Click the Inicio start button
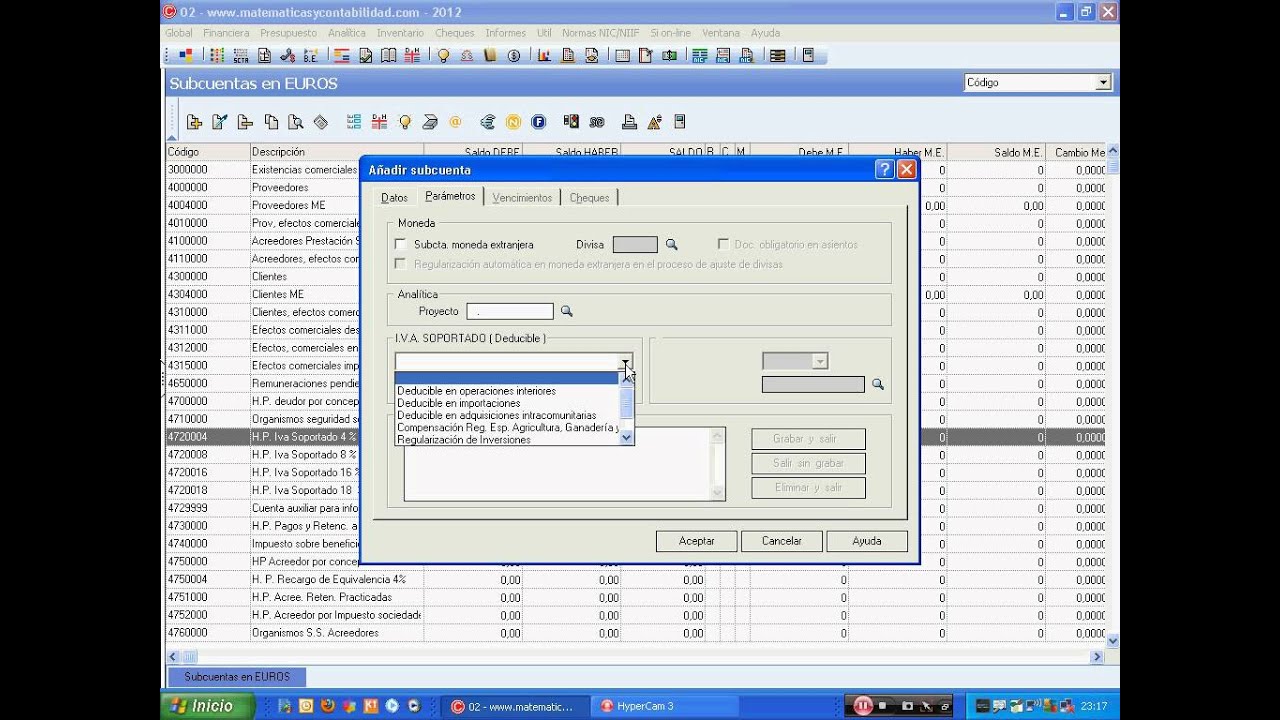1280x720 pixels. pos(206,706)
